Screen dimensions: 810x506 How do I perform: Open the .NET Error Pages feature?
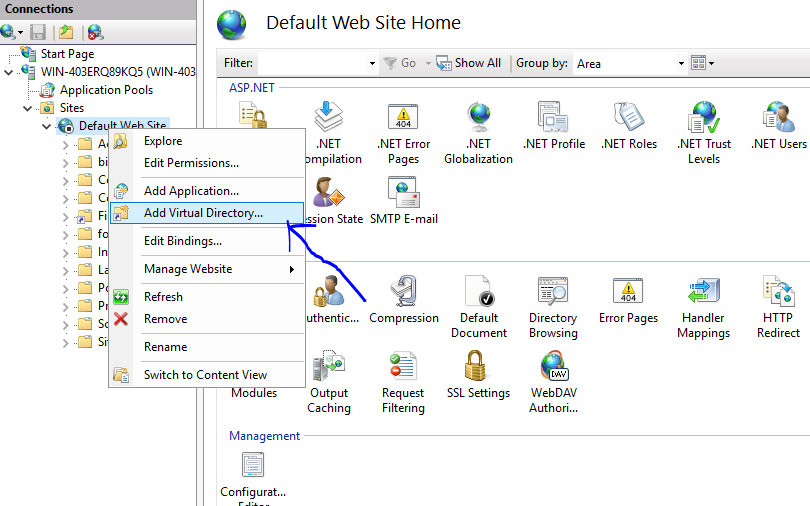tap(403, 134)
